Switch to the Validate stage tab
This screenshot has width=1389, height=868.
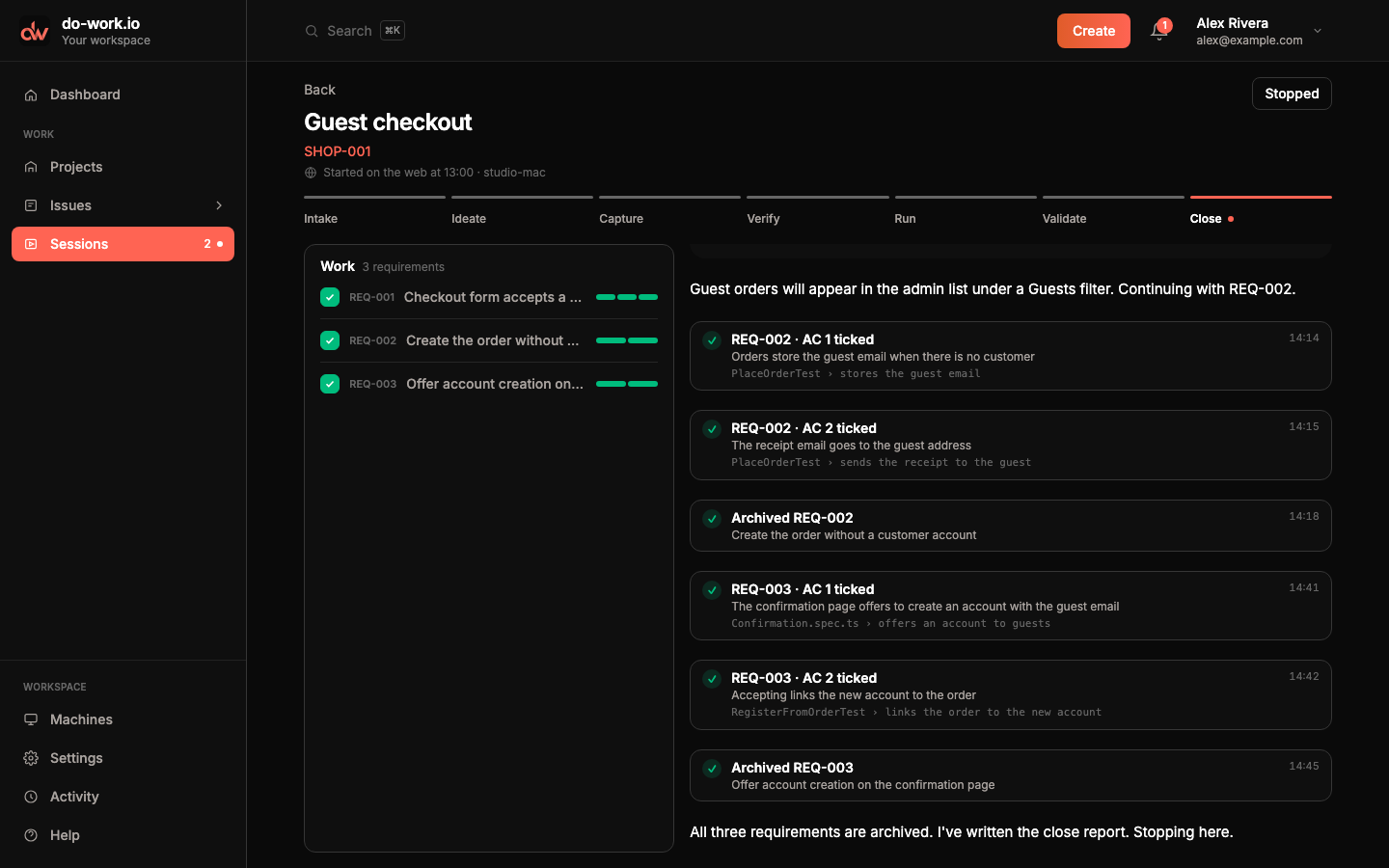click(1113, 212)
